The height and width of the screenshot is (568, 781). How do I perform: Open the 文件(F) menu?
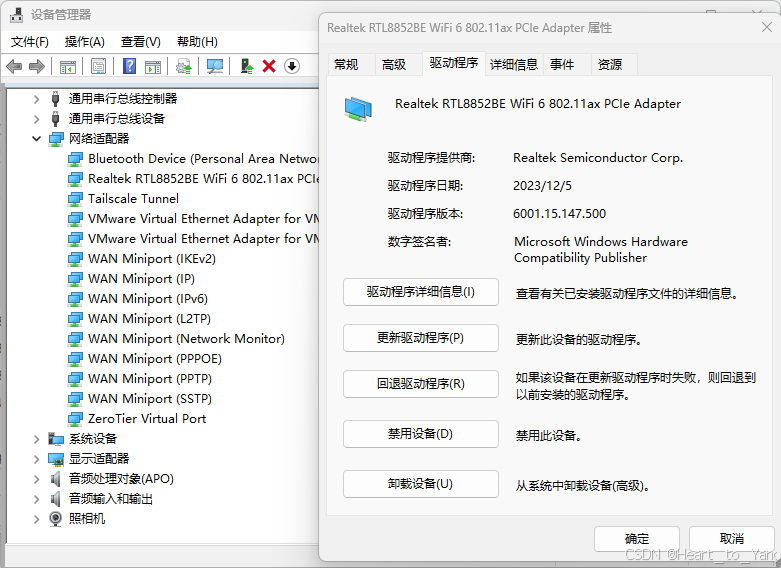[30, 42]
